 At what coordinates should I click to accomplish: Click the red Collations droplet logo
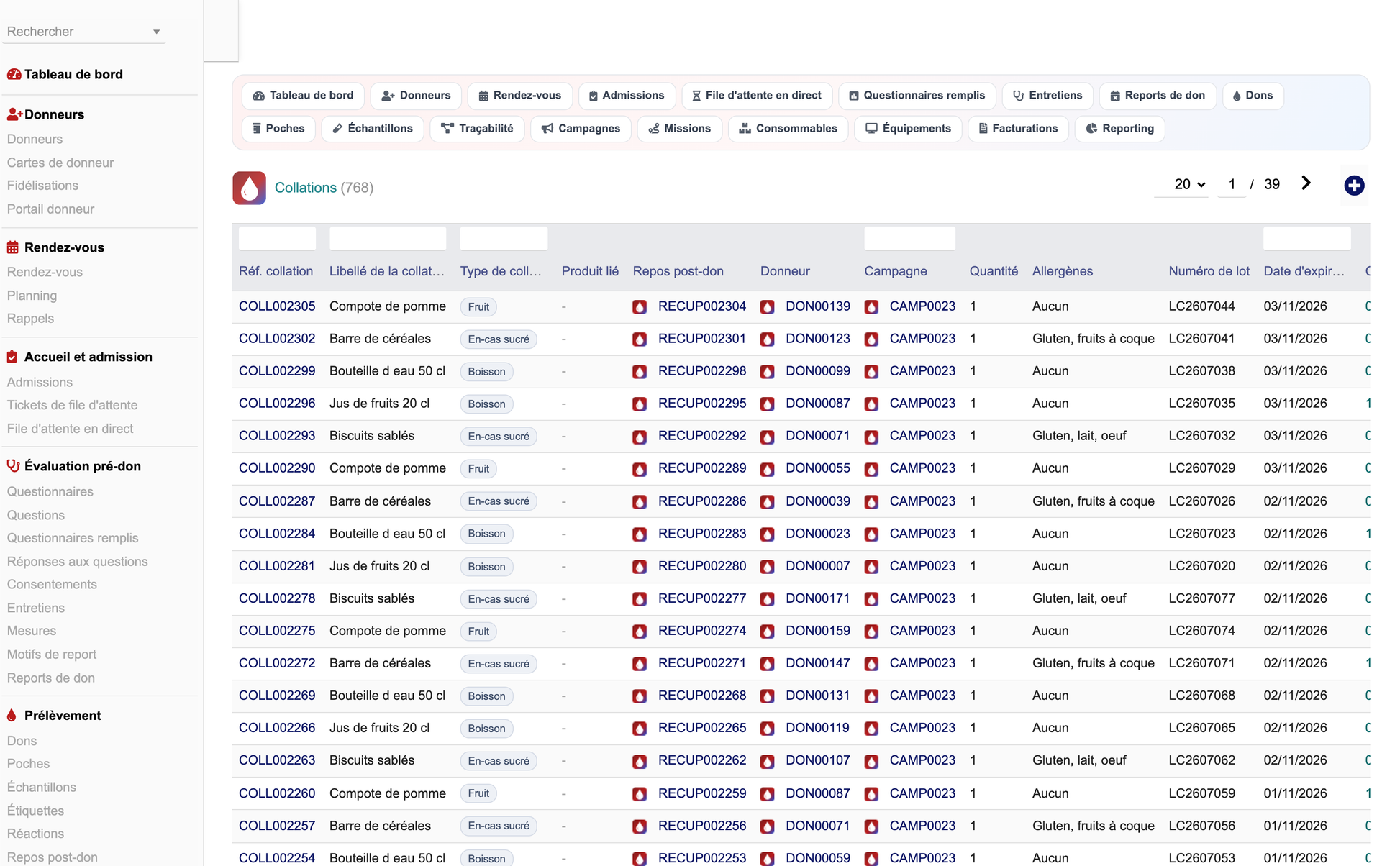tap(249, 188)
